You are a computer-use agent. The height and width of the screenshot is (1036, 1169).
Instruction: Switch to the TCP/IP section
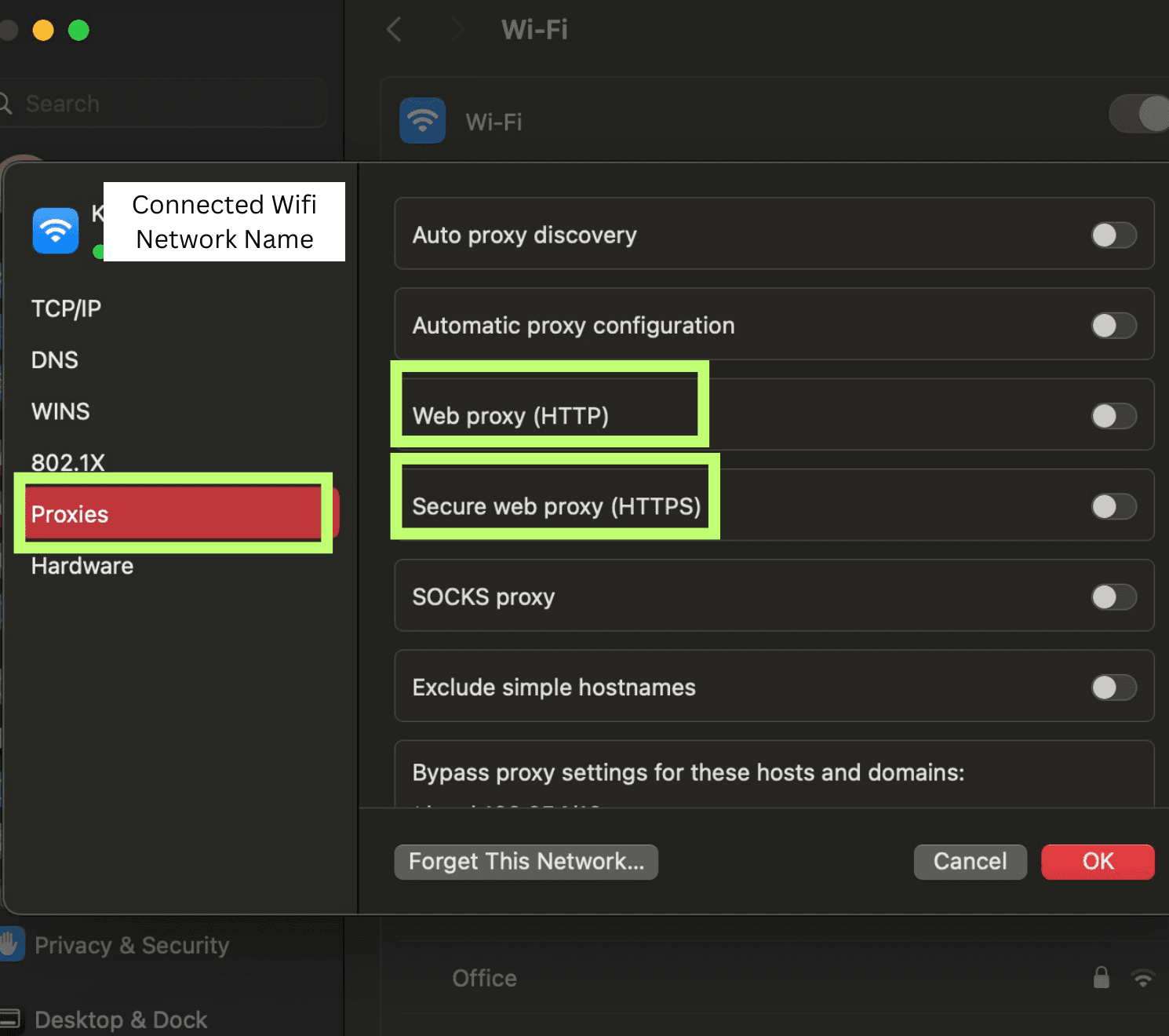(66, 308)
